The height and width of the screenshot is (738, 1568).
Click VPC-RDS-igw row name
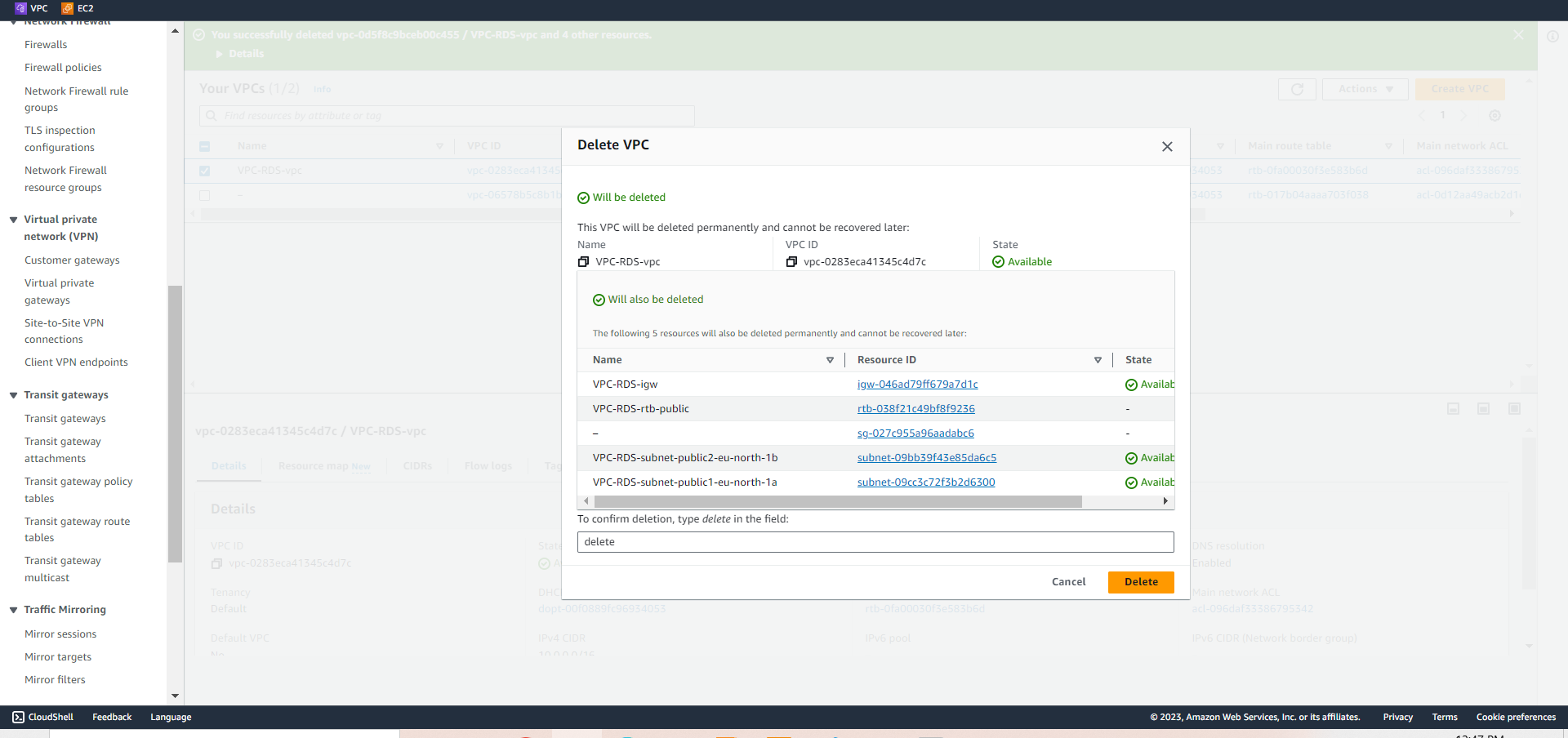point(626,385)
